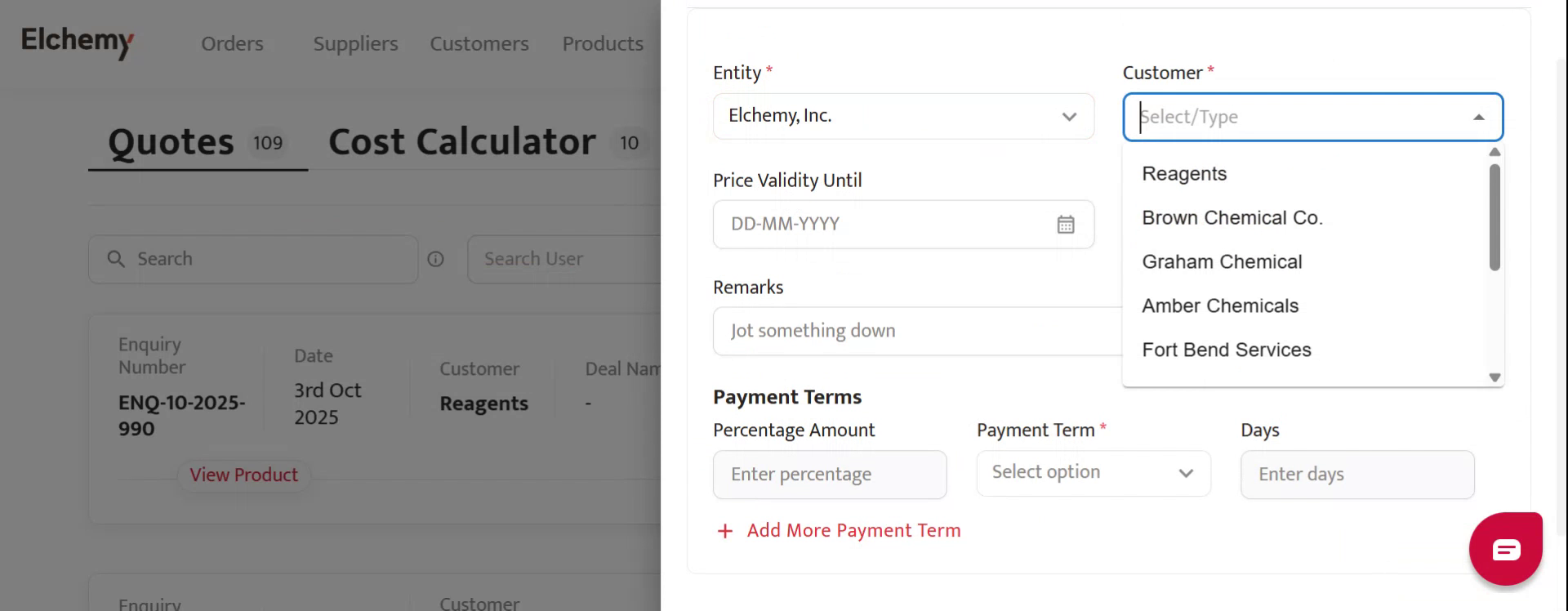Focus the Enter percentage field
Screen dimensions: 1568x611
click(829, 475)
